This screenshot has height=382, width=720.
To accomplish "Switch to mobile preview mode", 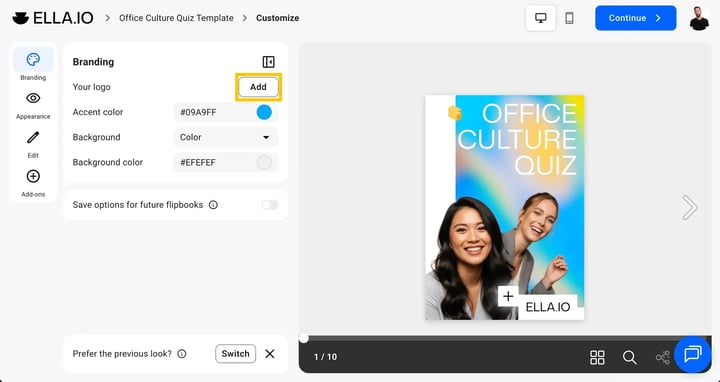I will (569, 18).
